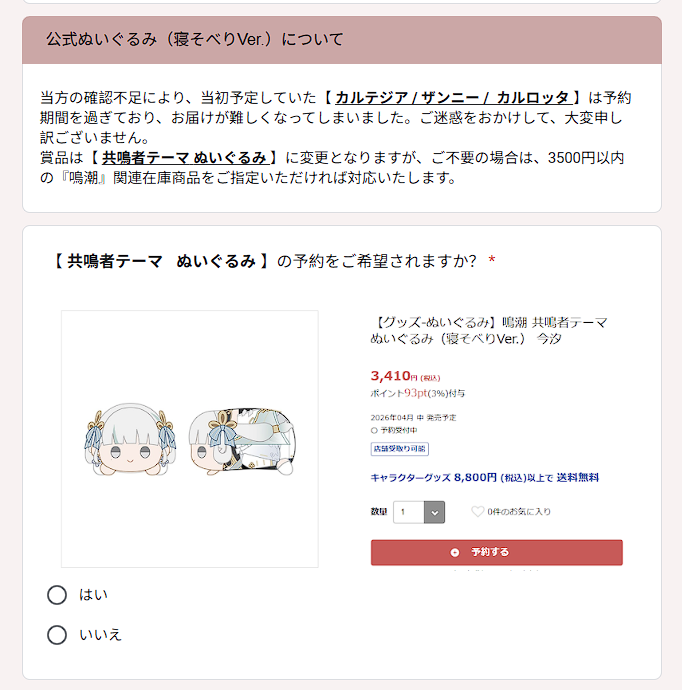Click the カルテジア / ザンニー / カルロッタ underlined text
This screenshot has height=690, width=682.
453,97
